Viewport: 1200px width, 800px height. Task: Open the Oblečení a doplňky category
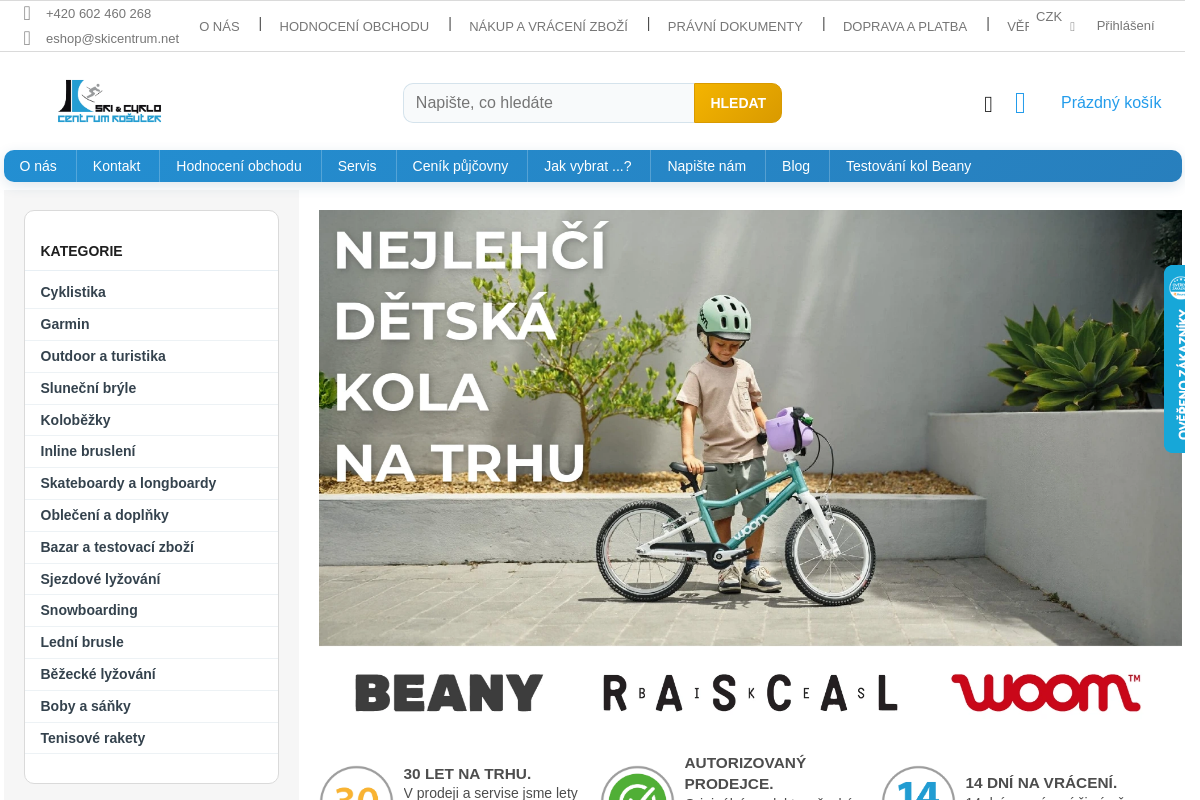pos(151,515)
